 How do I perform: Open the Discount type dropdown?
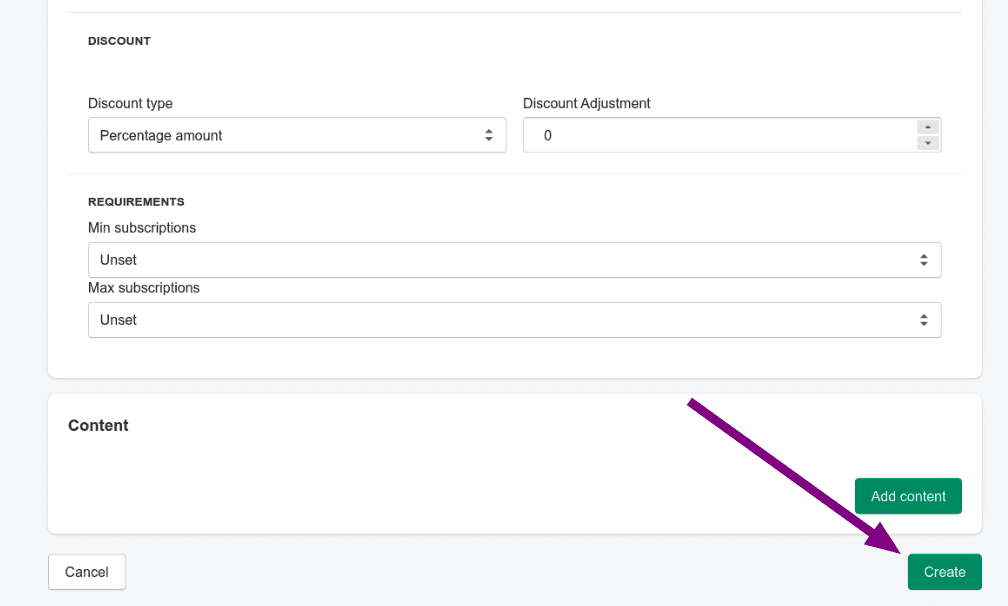296,136
